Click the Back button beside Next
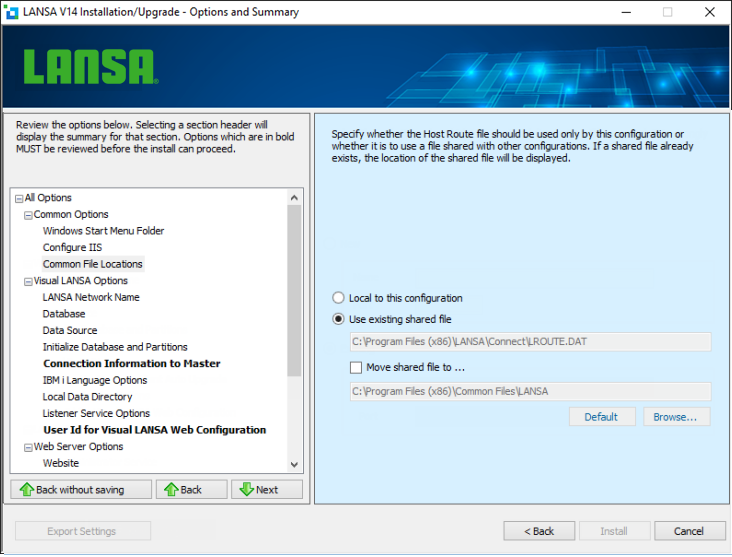Viewport: 732px width, 557px height. 191,489
